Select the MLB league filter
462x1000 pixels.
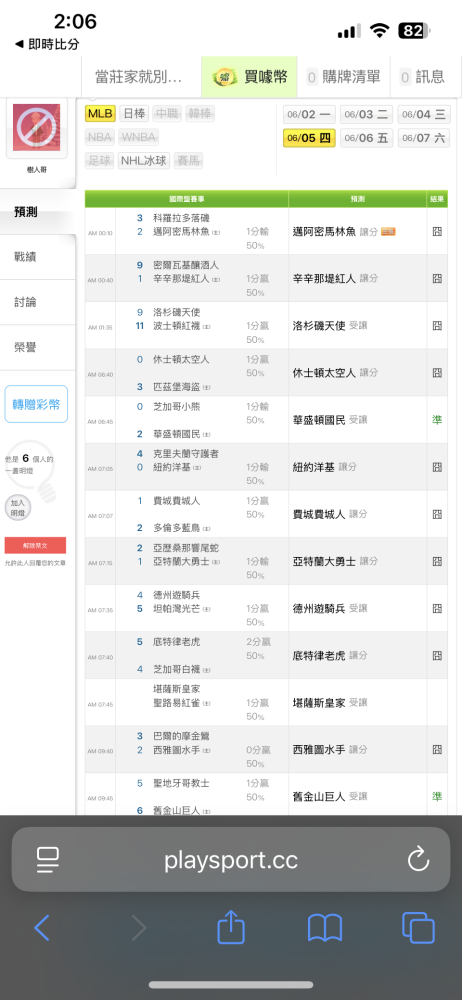pyautogui.click(x=100, y=114)
